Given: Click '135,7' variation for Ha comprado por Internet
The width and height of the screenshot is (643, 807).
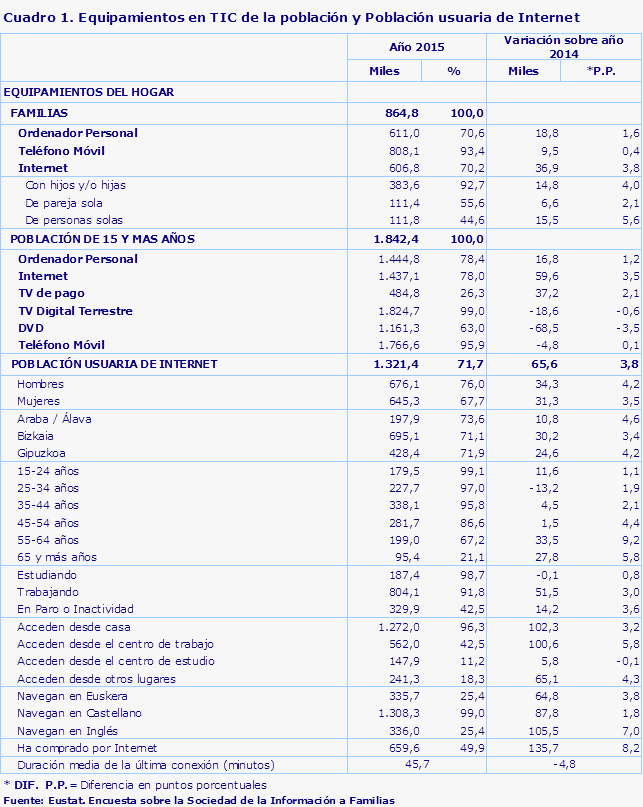Looking at the screenshot, I should 543,748.
